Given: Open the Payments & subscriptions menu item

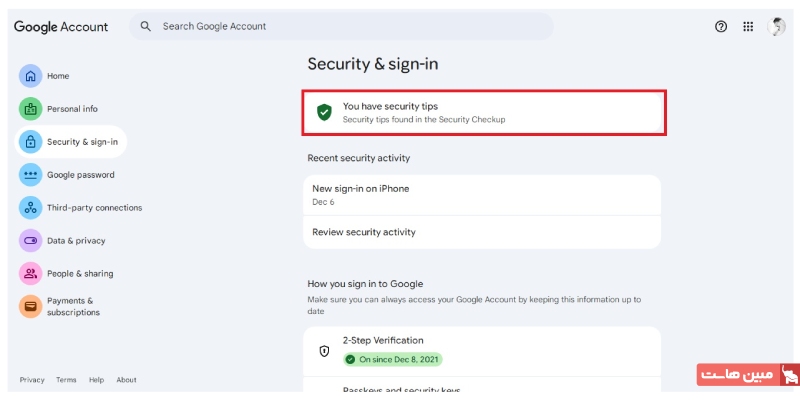Looking at the screenshot, I should pos(73,306).
